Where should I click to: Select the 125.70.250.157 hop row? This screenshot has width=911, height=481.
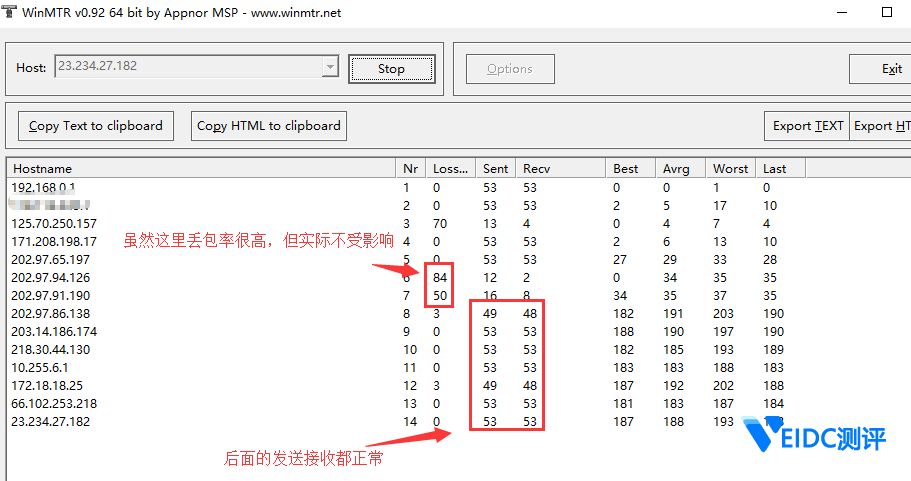(407, 224)
